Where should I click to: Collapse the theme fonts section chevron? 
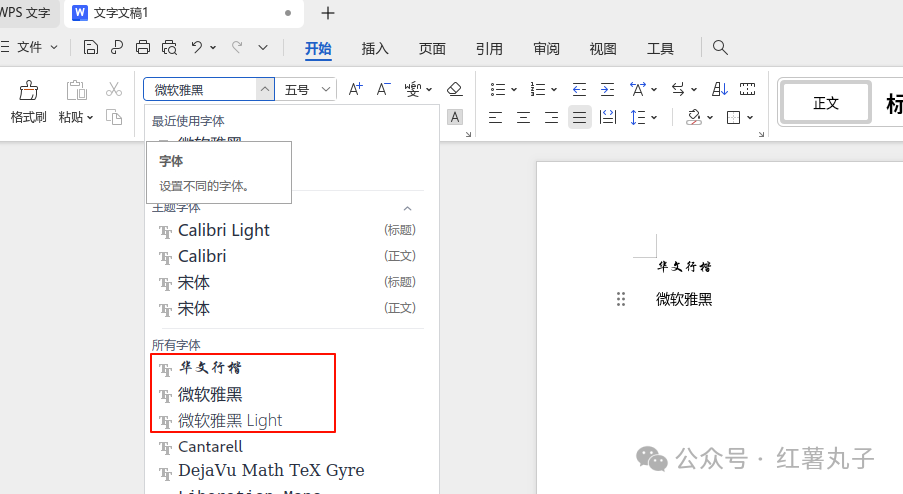tap(407, 208)
